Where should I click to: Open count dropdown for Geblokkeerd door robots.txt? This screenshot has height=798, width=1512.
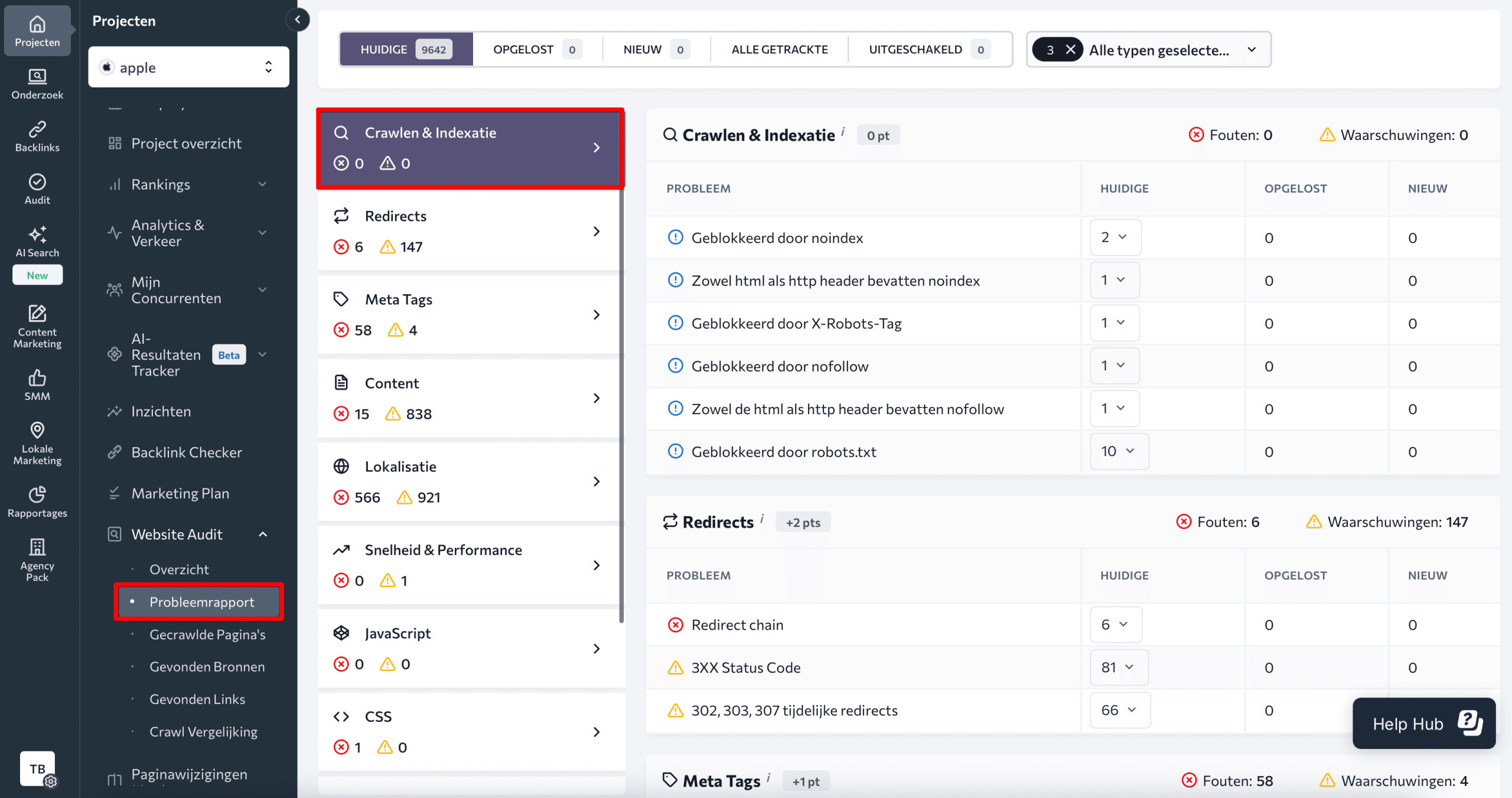point(1119,451)
